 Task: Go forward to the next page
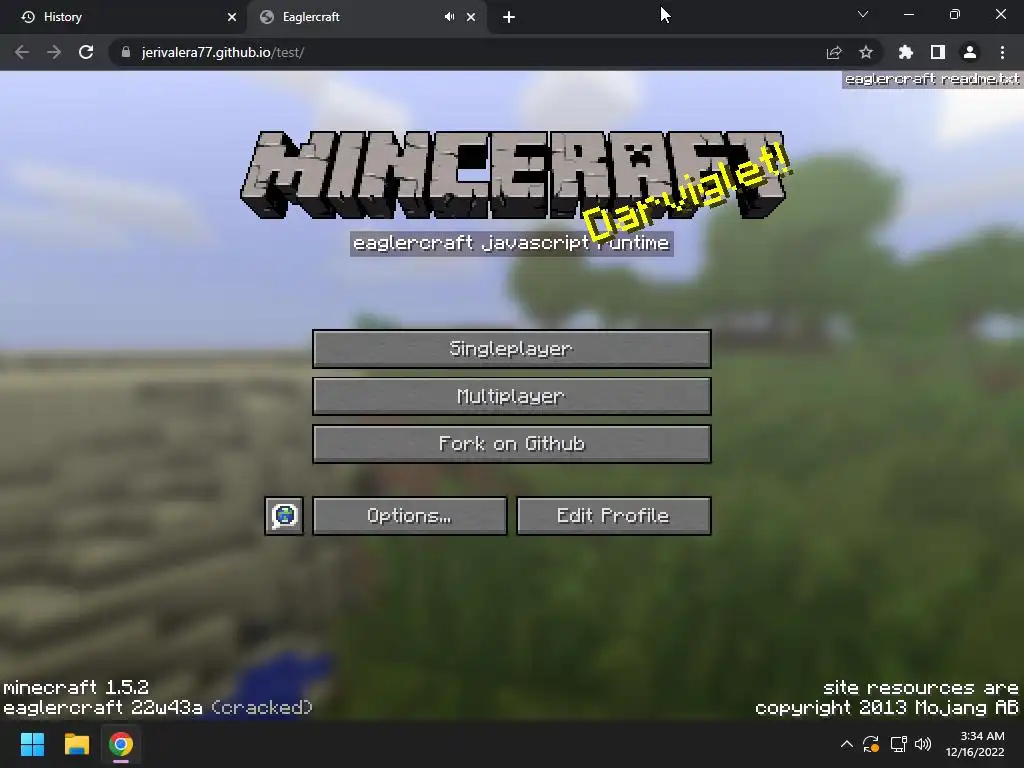[x=54, y=52]
